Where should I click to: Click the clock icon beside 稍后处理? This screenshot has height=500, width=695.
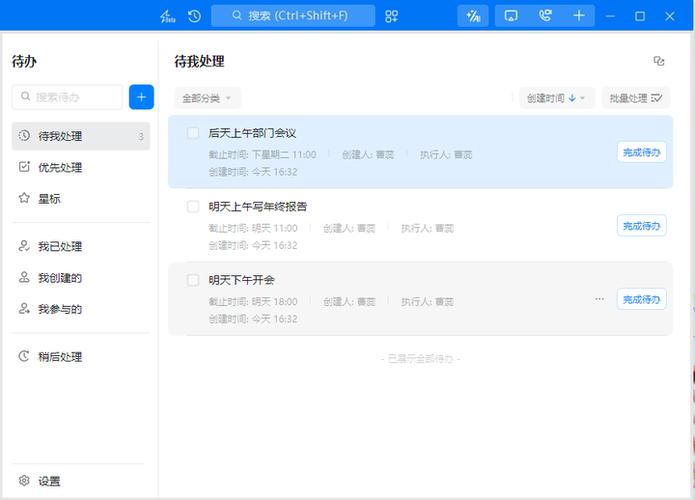pyautogui.click(x=24, y=356)
